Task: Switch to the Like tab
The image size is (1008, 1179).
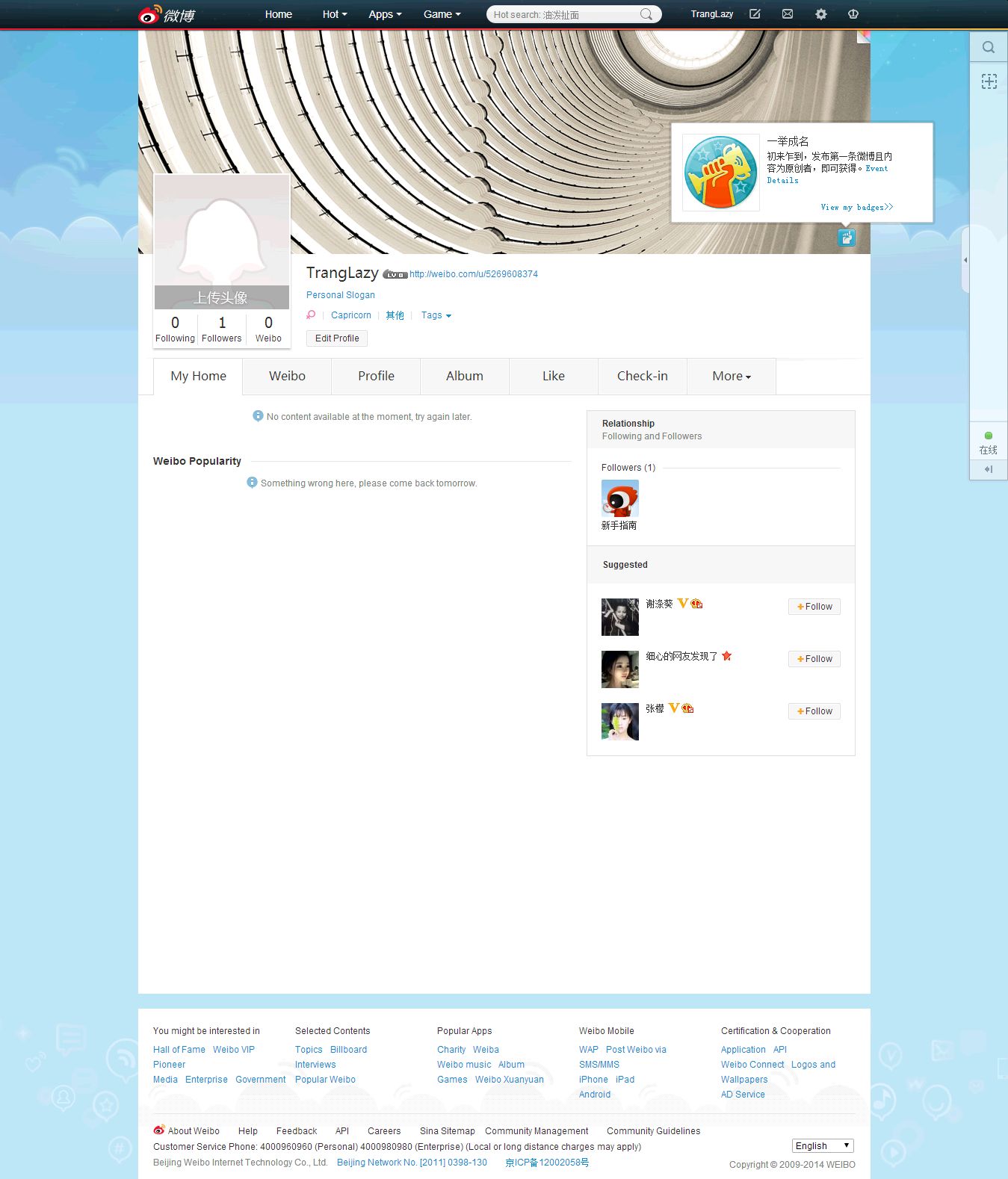Action: (554, 377)
